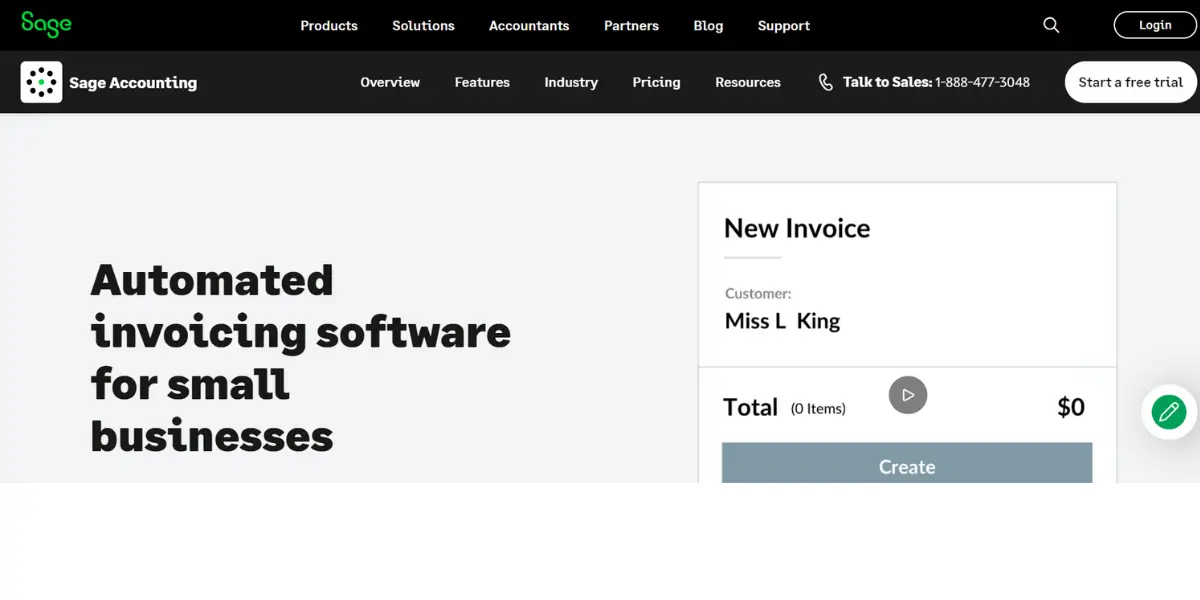Click the phone icon beside Talk to Sales
Viewport: 1200px width, 600px height.
coord(825,82)
